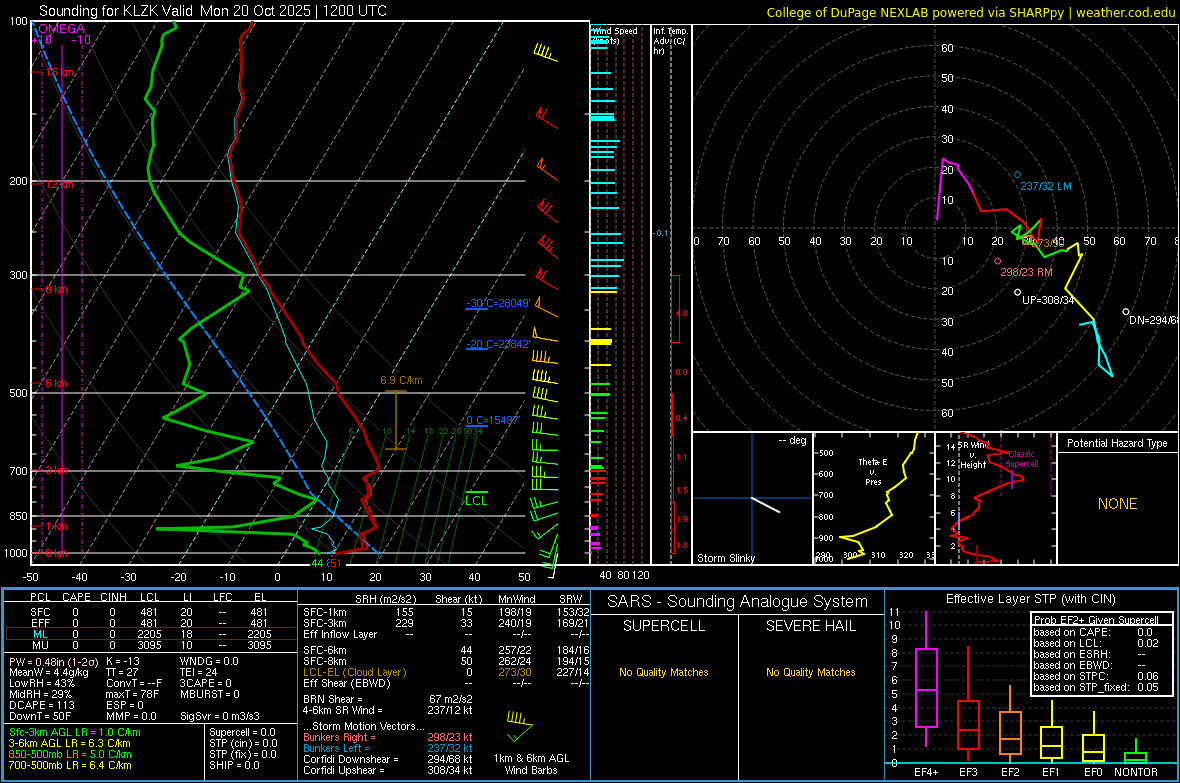Click the "237/32 LM" hodograph label
The height and width of the screenshot is (783, 1180).
1046,186
